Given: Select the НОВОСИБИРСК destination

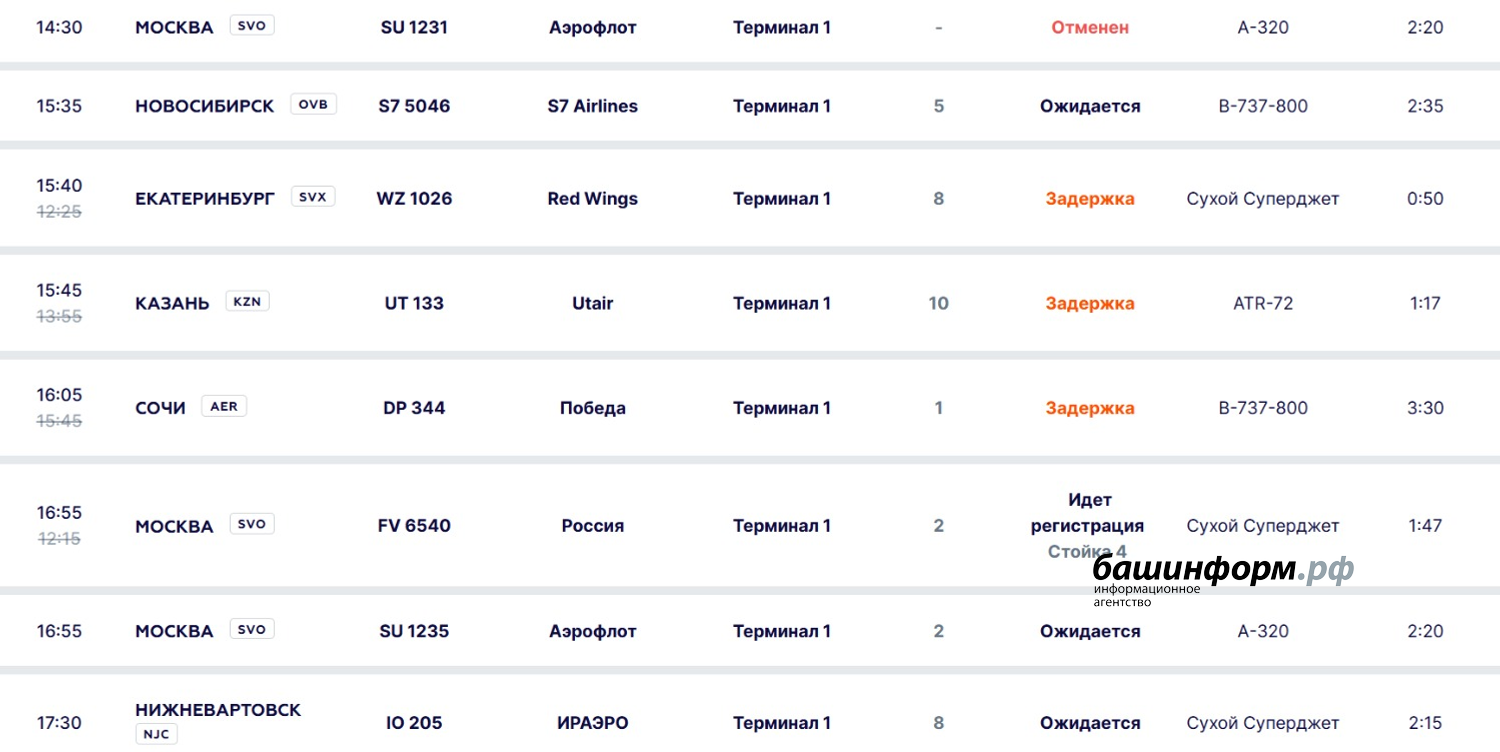Looking at the screenshot, I should pyautogui.click(x=204, y=106).
